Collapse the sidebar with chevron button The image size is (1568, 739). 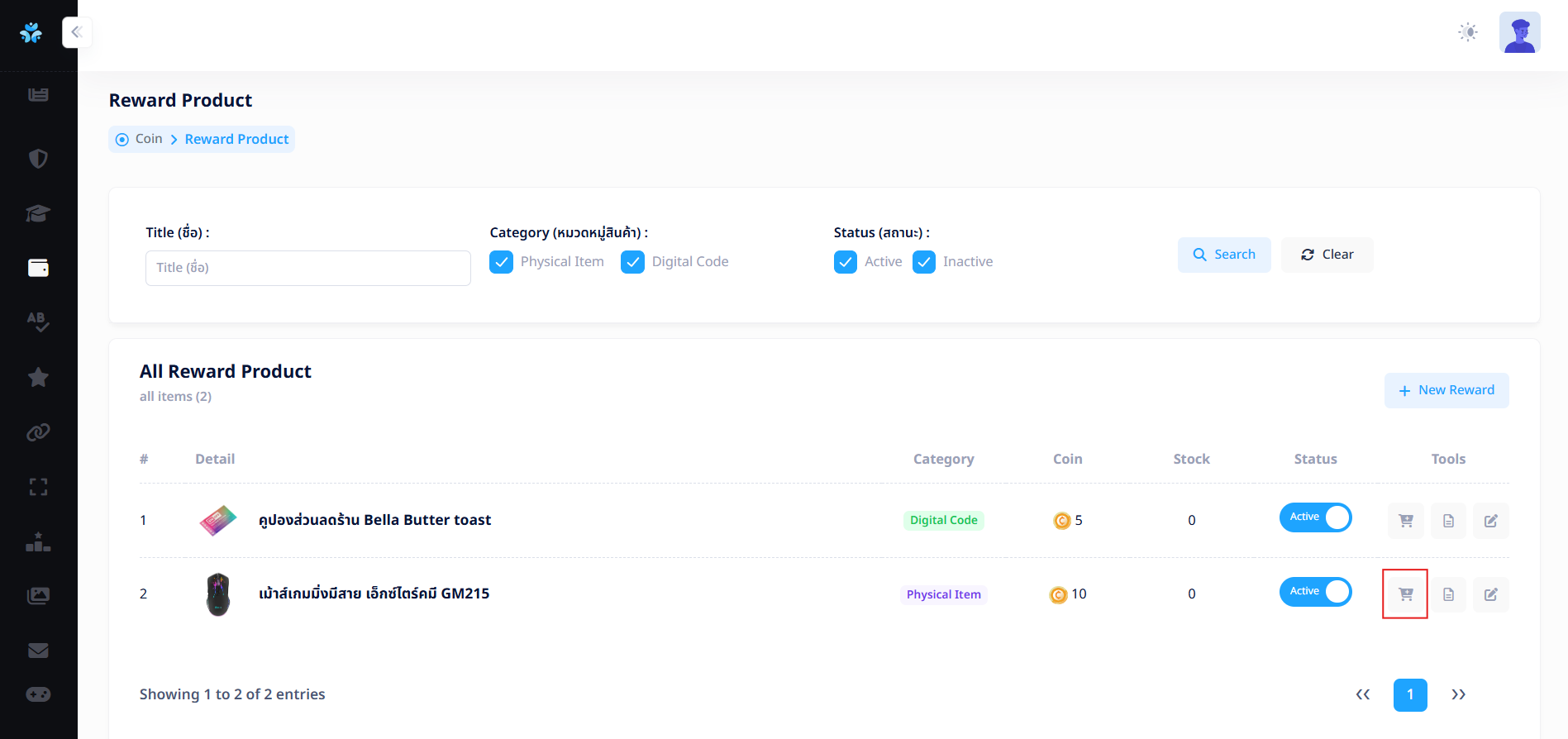click(77, 32)
